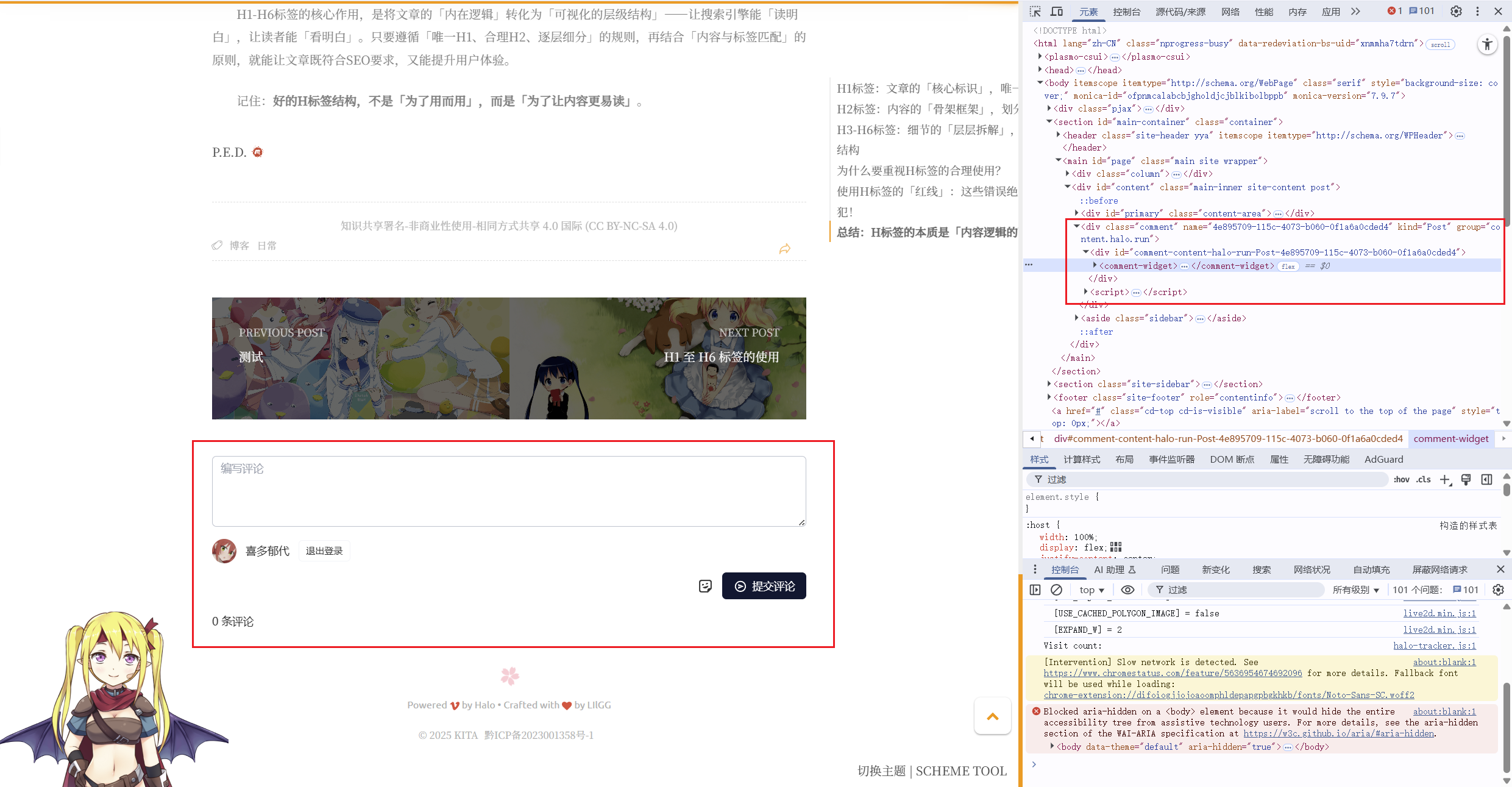Open the PREVIOUS POST 测试 thumbnail
This screenshot has height=787, width=1512.
(x=360, y=358)
